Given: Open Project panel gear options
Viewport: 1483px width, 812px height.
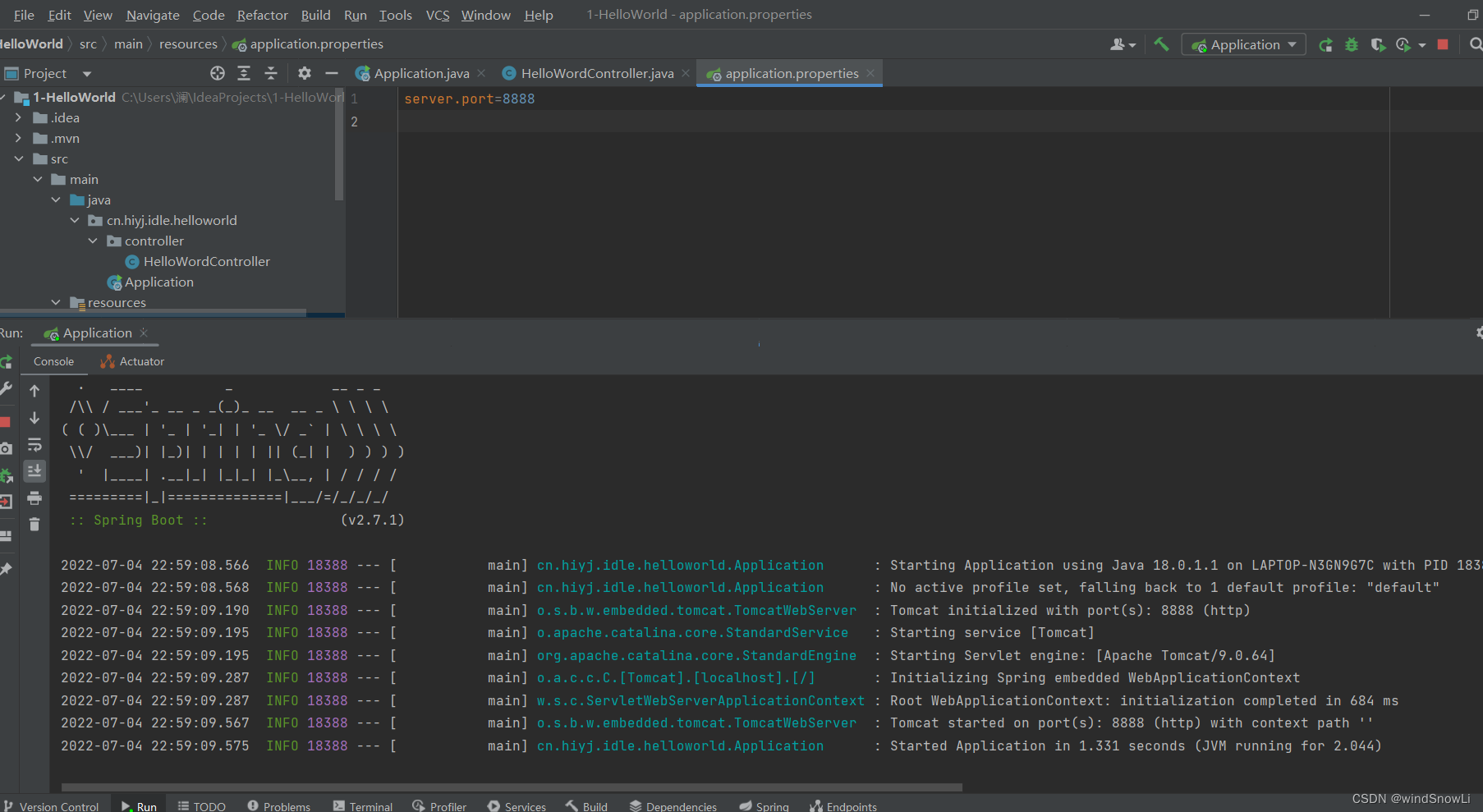Looking at the screenshot, I should pos(305,73).
